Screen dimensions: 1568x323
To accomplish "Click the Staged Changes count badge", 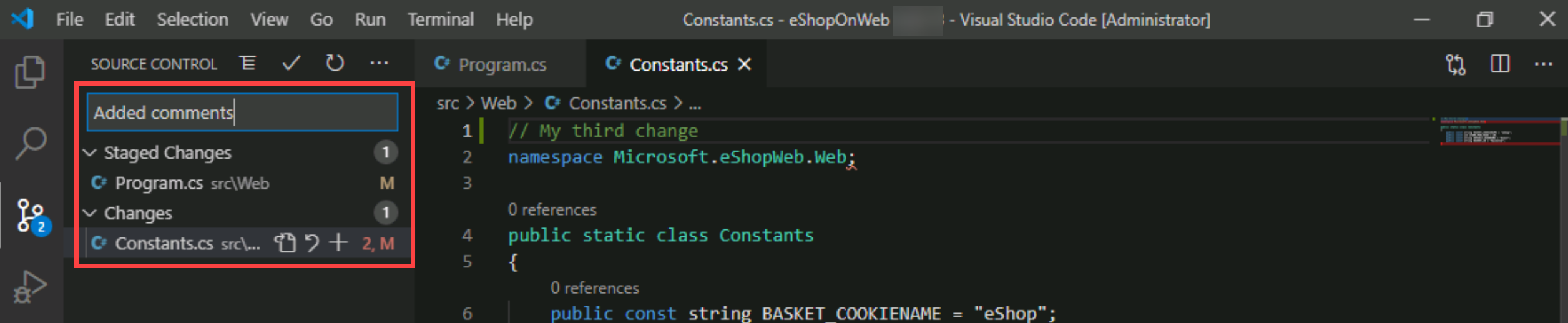I will tap(386, 152).
